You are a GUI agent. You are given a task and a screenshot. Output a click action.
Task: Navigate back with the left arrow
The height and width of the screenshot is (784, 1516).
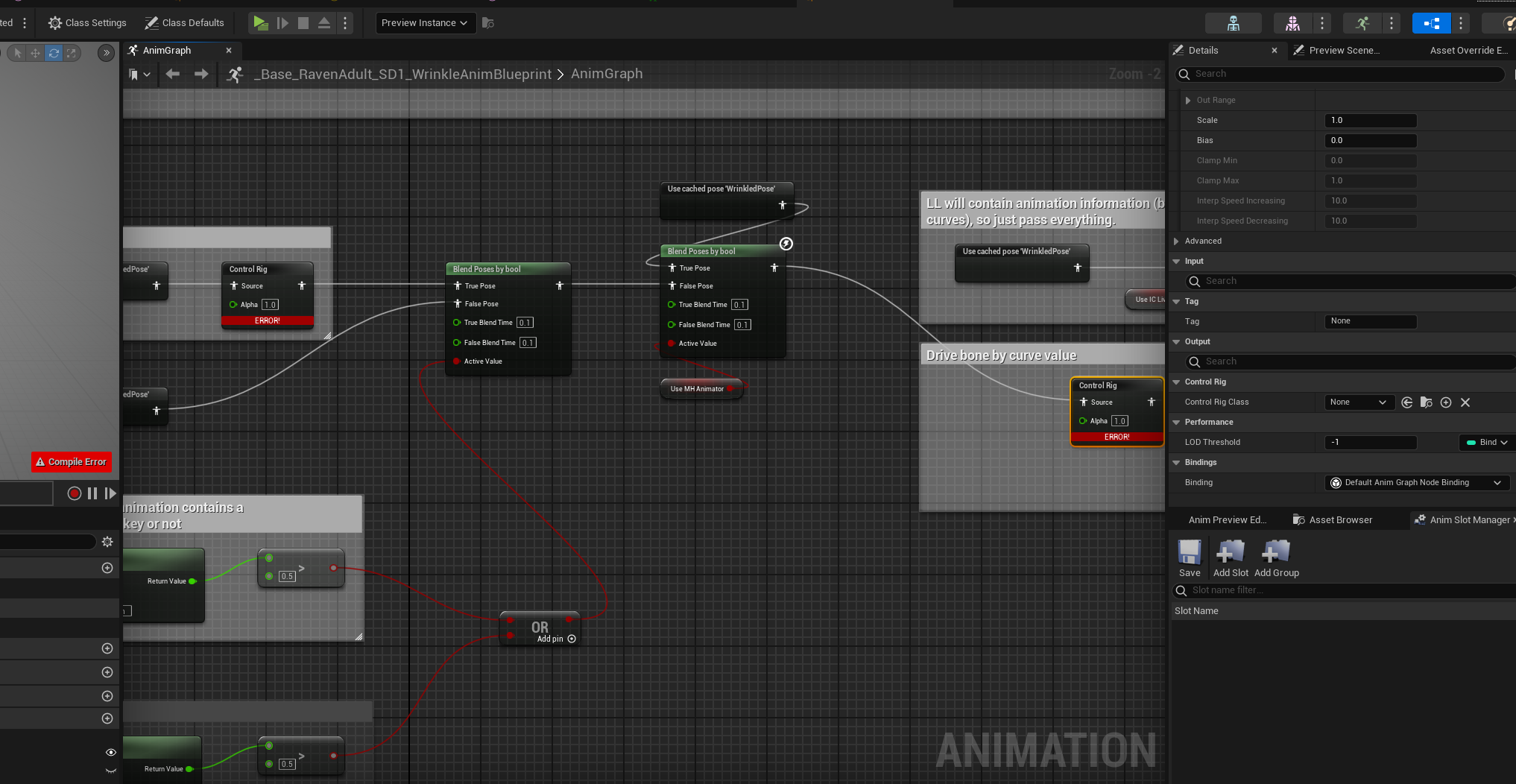[173, 74]
